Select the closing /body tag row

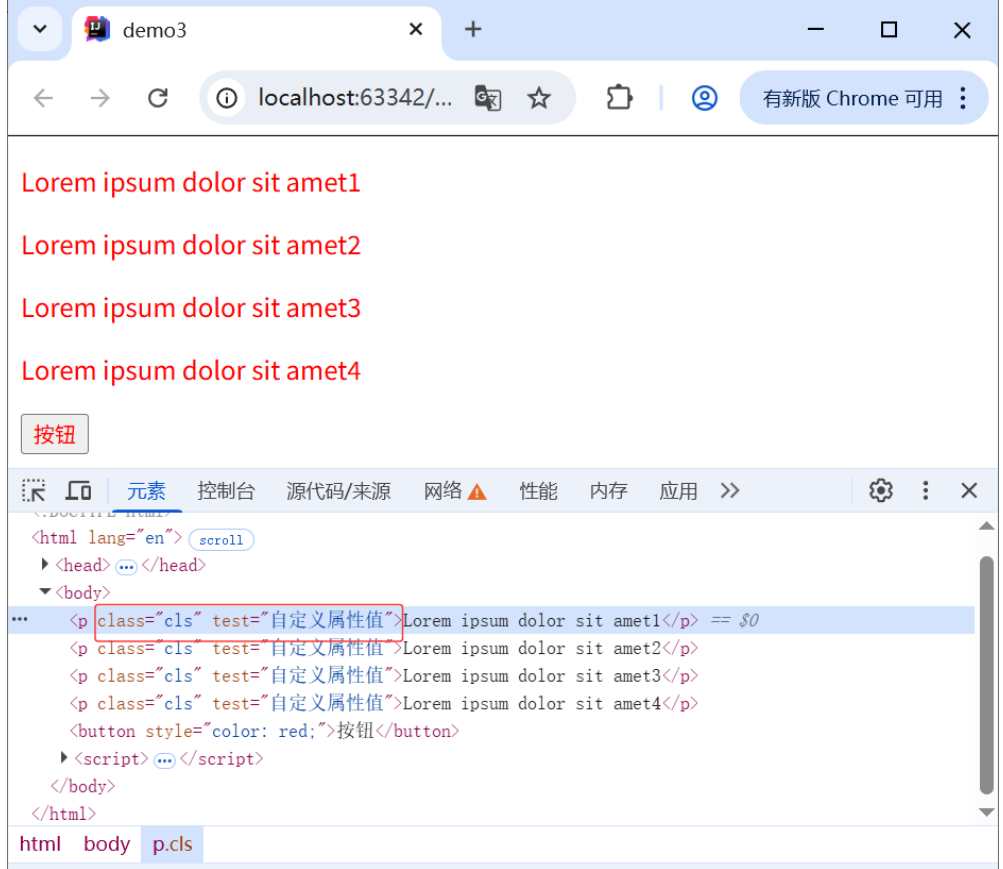tap(491, 786)
